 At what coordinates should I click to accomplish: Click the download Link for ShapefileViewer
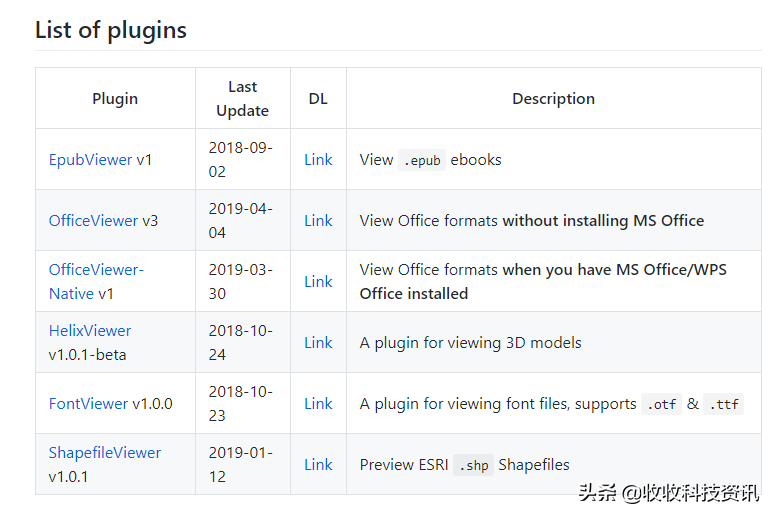pyautogui.click(x=318, y=464)
